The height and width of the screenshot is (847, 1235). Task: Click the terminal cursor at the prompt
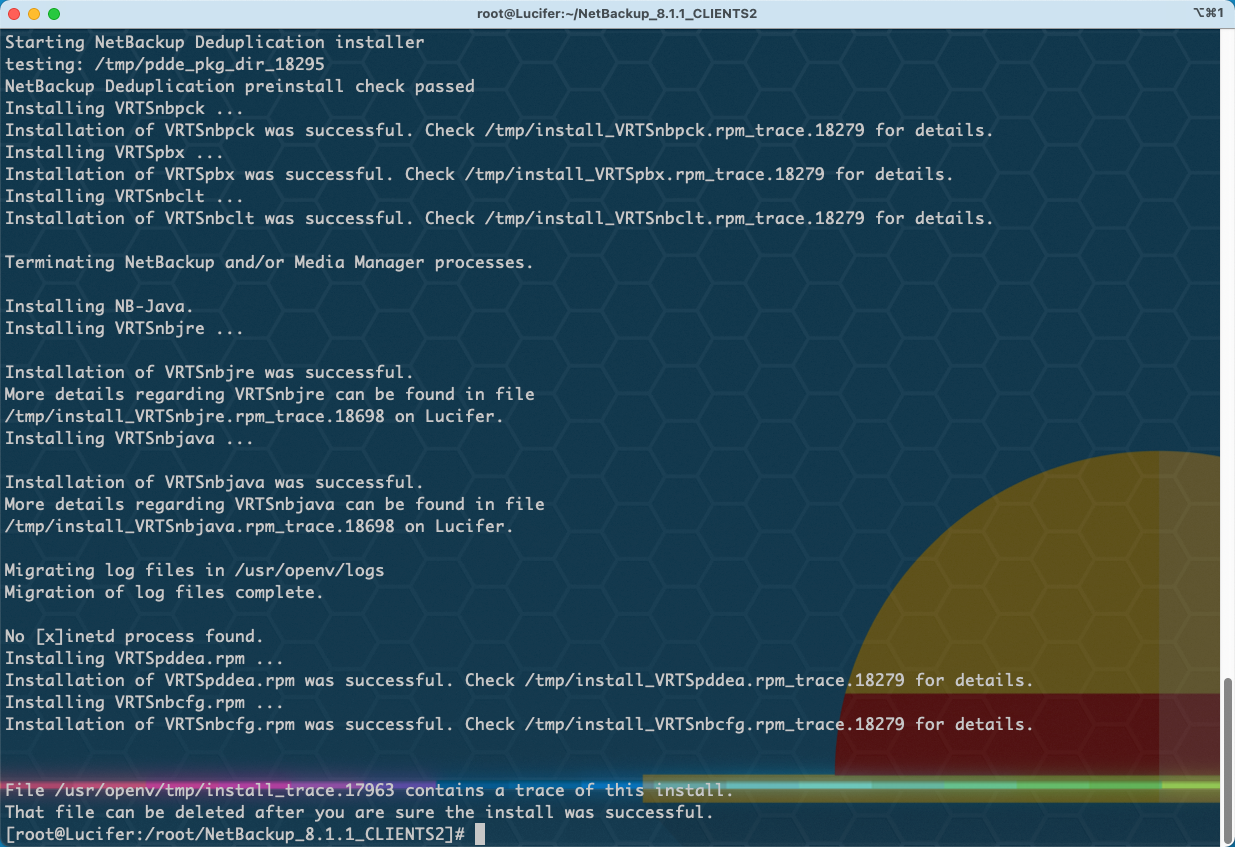tap(480, 834)
